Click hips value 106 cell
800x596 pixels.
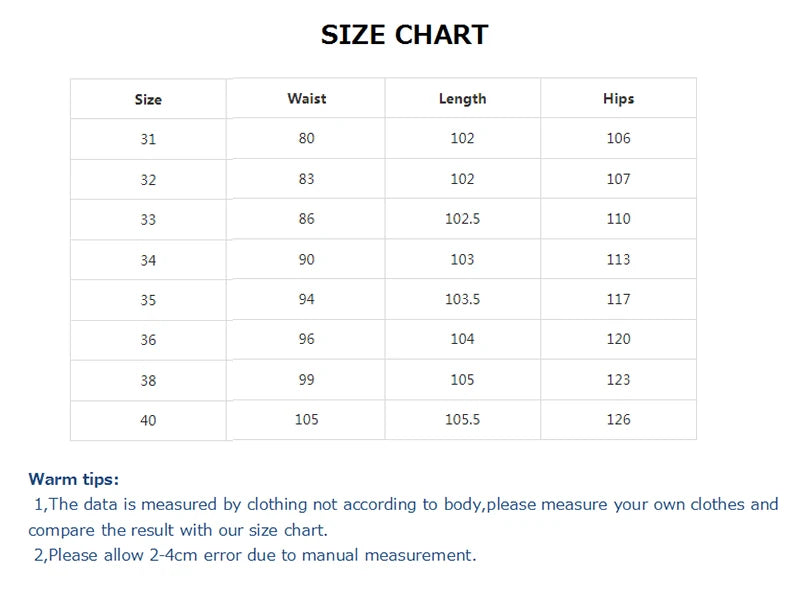tap(618, 138)
